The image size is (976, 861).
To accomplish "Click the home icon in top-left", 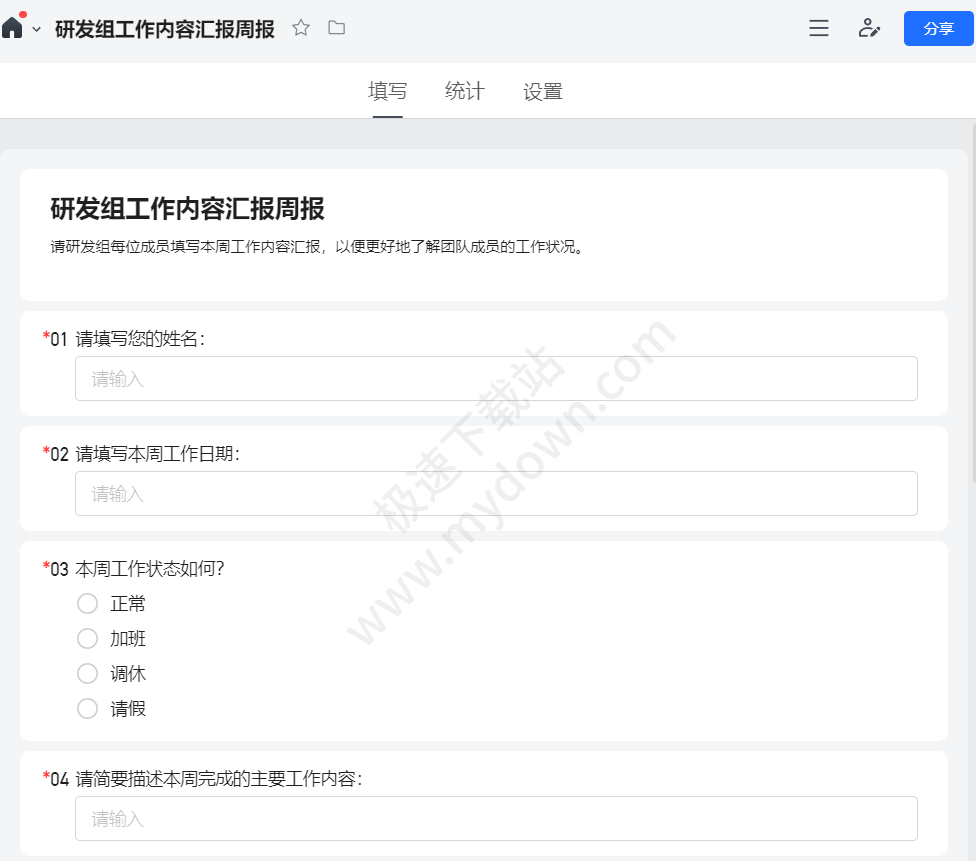I will tap(12, 28).
